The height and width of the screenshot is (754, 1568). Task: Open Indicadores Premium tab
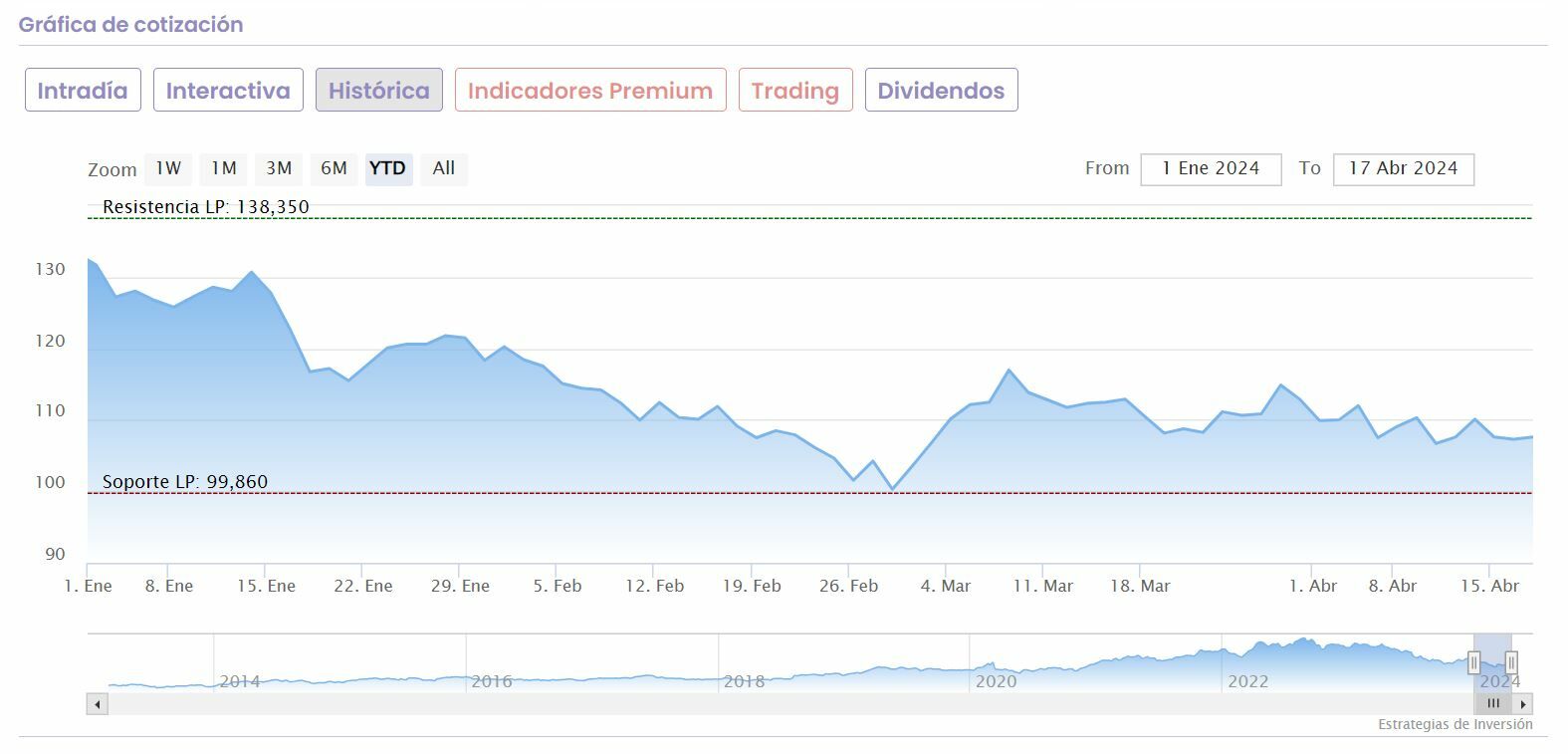(x=590, y=91)
